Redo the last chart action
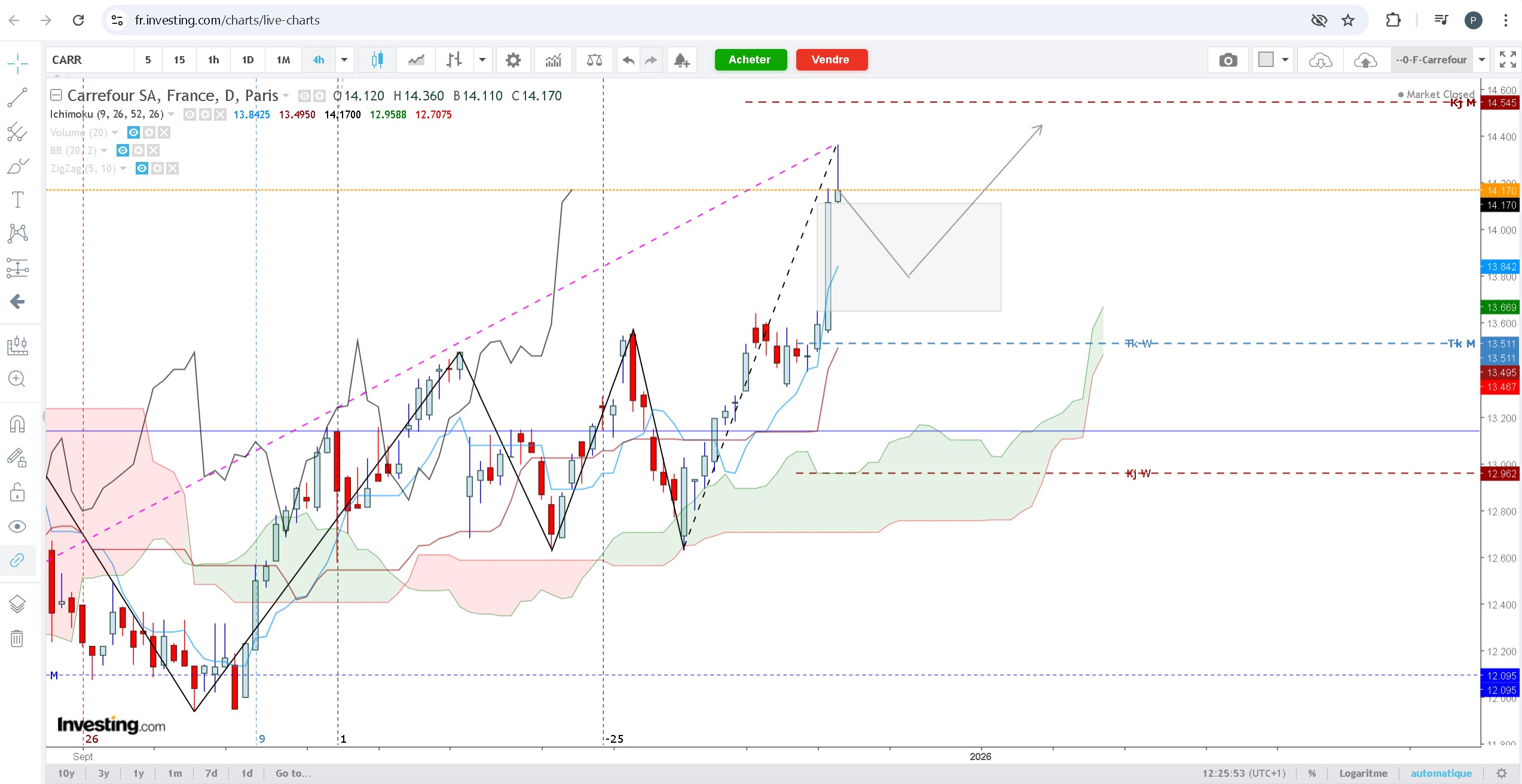The width and height of the screenshot is (1522, 784). click(x=651, y=60)
